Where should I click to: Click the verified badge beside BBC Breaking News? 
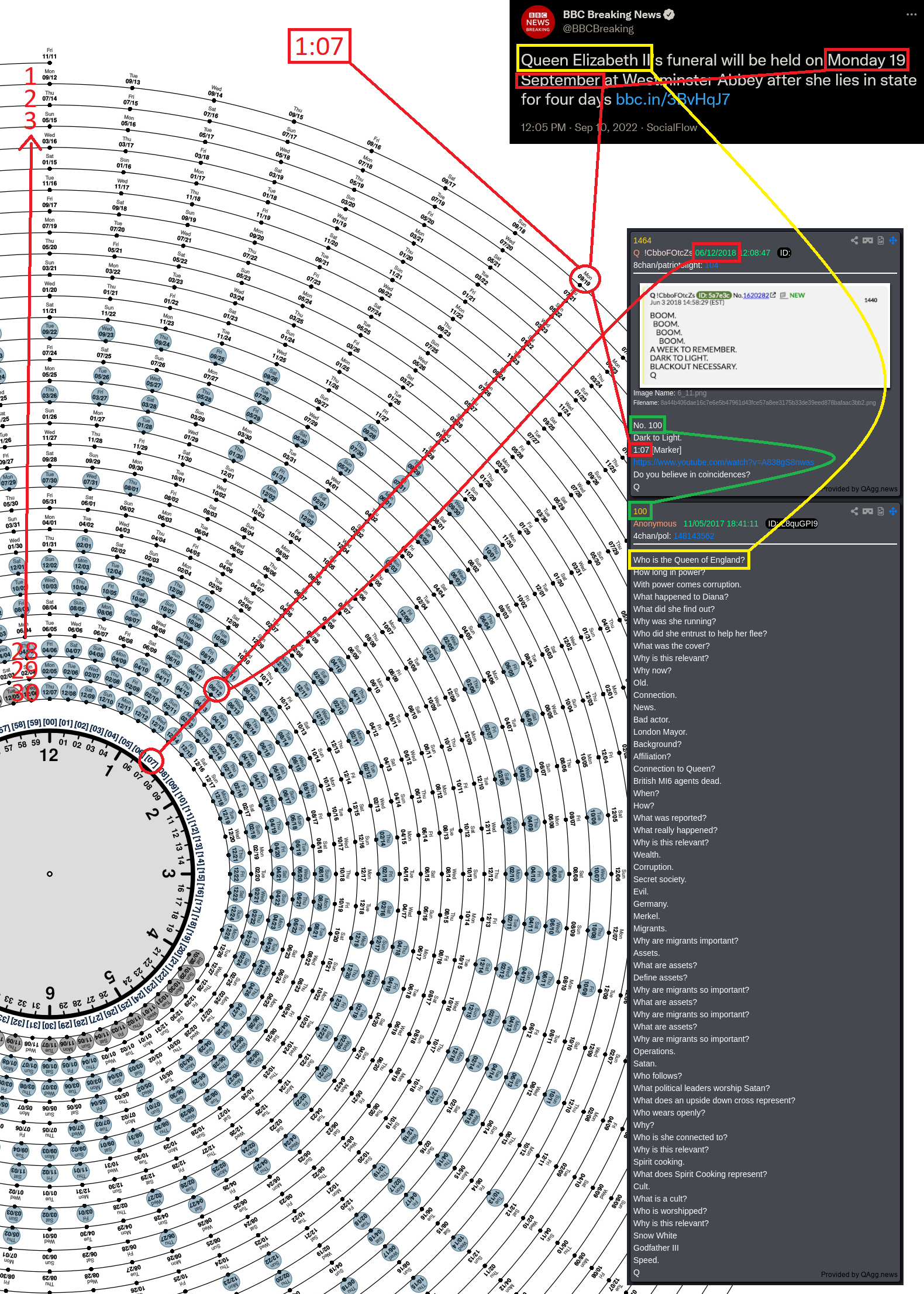670,15
